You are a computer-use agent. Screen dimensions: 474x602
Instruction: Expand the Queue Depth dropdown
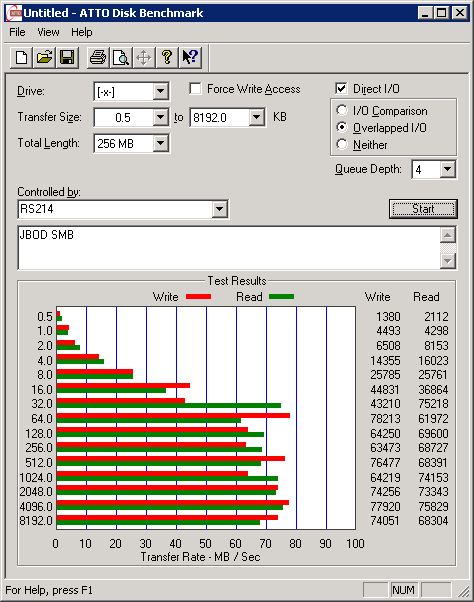coord(448,169)
